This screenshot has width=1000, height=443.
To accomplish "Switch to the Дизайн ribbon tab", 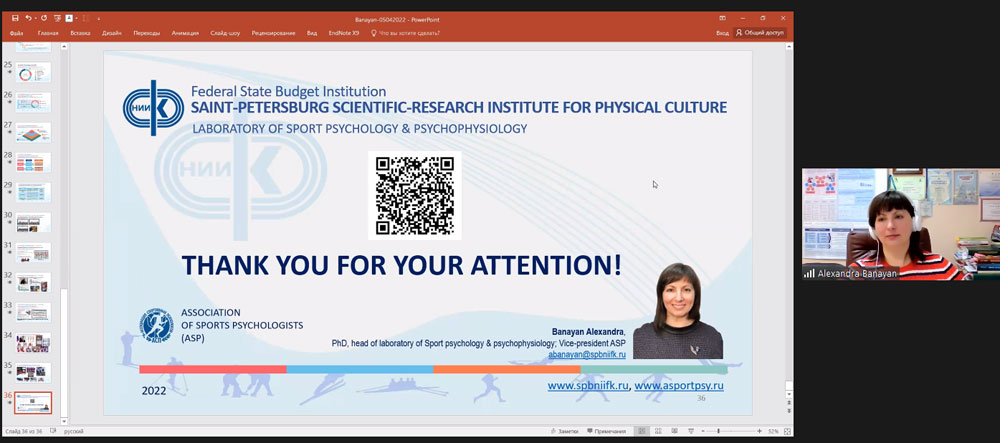I will point(112,33).
